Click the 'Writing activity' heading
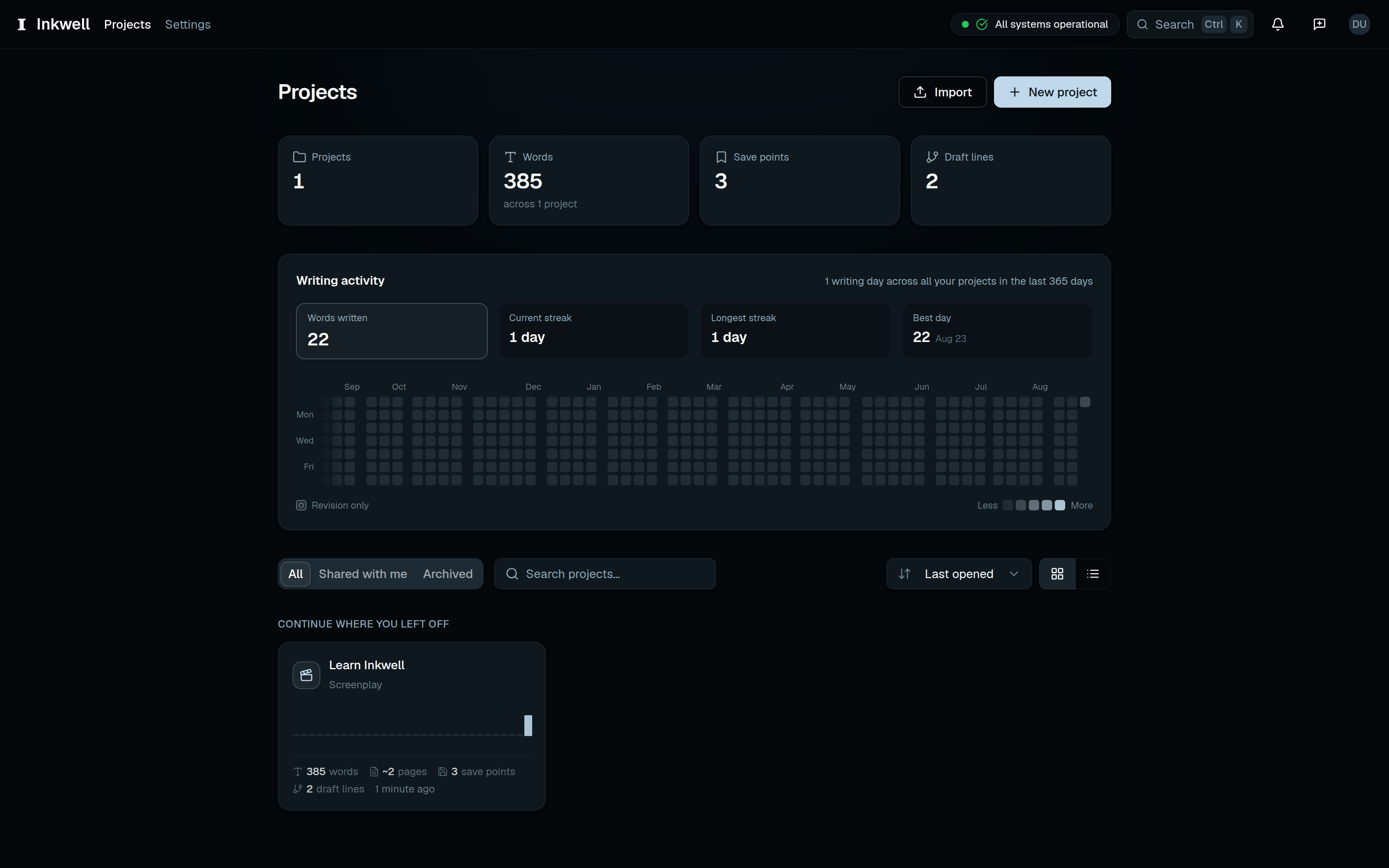Image resolution: width=1389 pixels, height=868 pixels. point(340,281)
